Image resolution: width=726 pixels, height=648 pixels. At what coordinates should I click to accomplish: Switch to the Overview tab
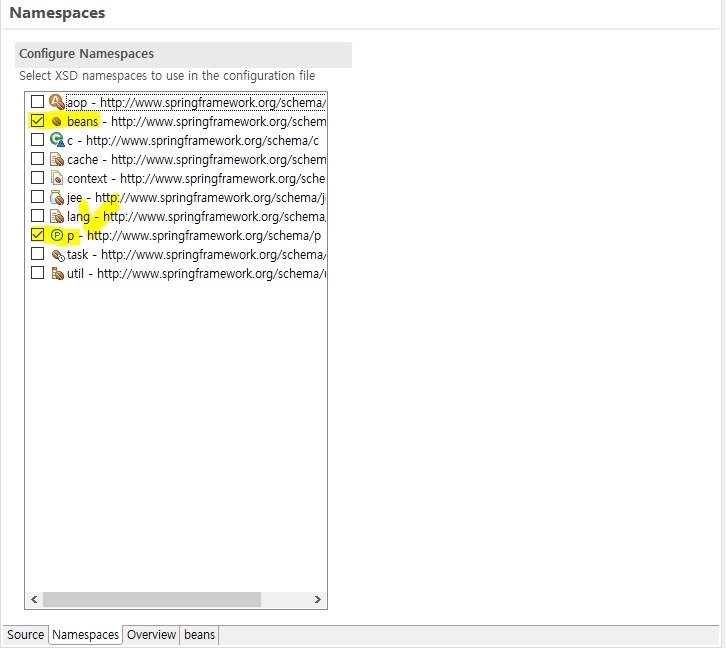151,635
